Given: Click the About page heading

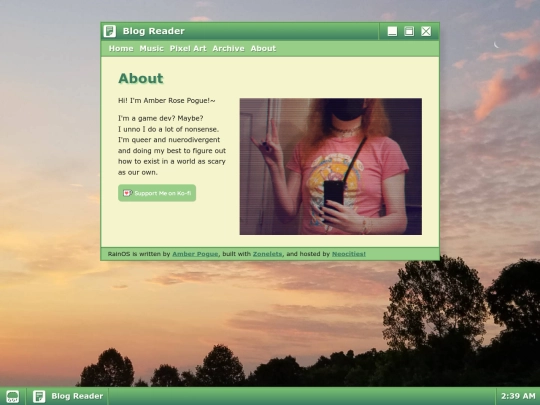Looking at the screenshot, I should point(141,79).
